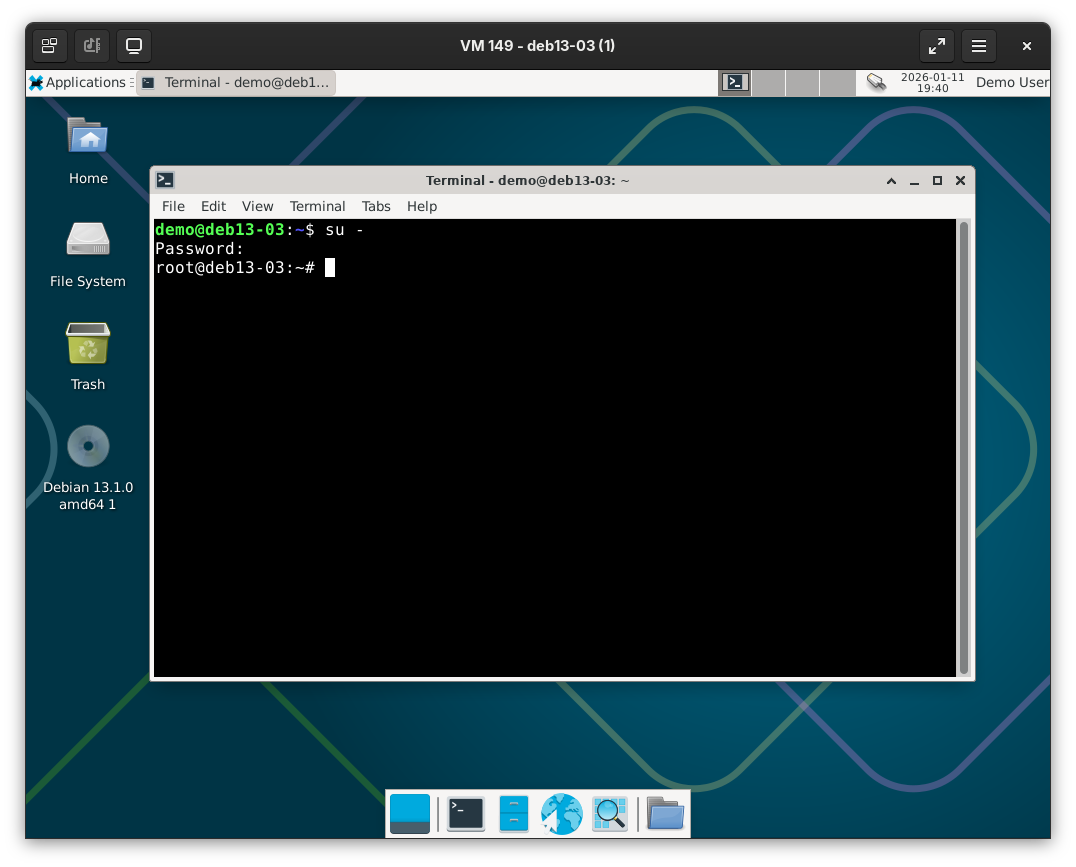Image resolution: width=1076 pixels, height=867 pixels.
Task: Open Application Finder magnifier icon
Action: pos(610,814)
